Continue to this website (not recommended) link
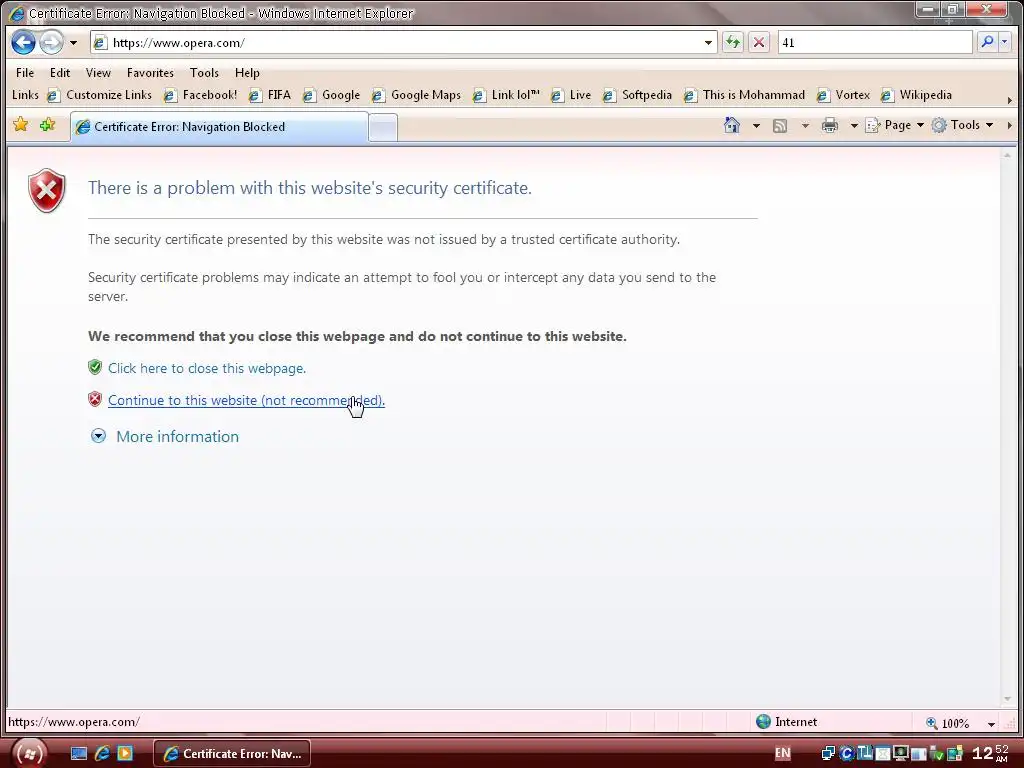 246,400
